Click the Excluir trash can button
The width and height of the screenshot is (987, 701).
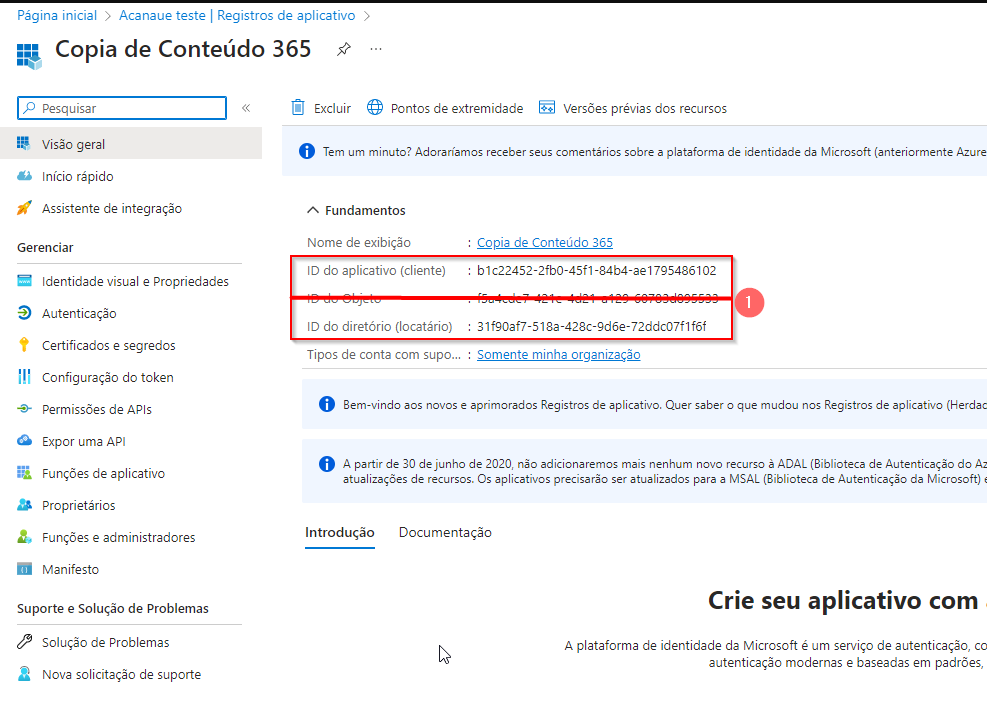coord(321,108)
